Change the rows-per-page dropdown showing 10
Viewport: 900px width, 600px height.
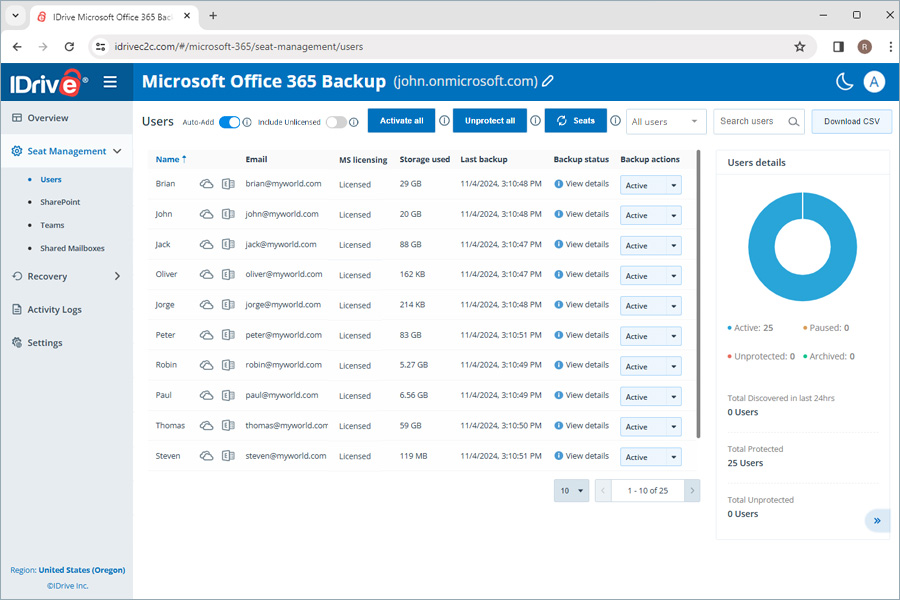tap(571, 491)
